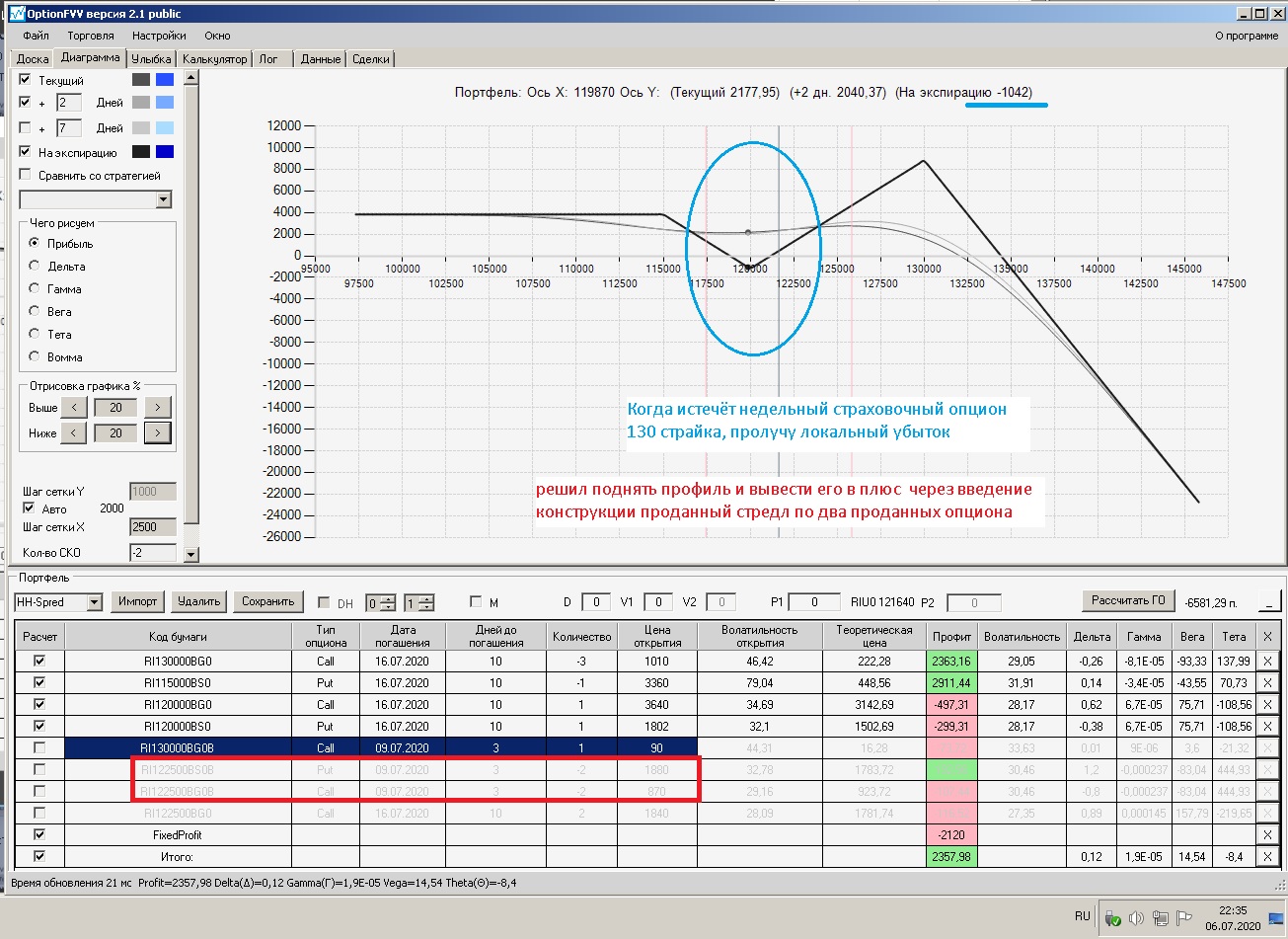Click the X button in the FixedProfit row
The image size is (1288, 939).
[x=1268, y=834]
